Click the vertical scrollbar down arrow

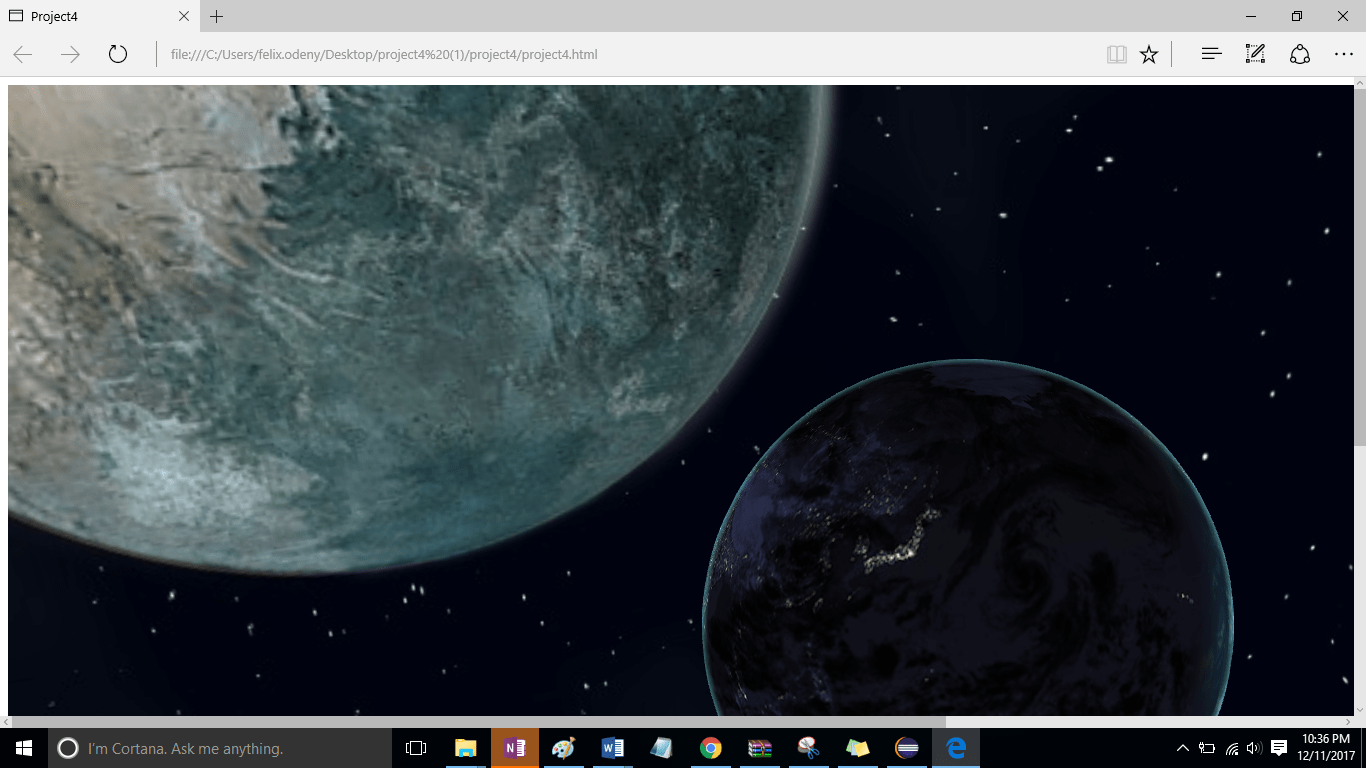1359,709
